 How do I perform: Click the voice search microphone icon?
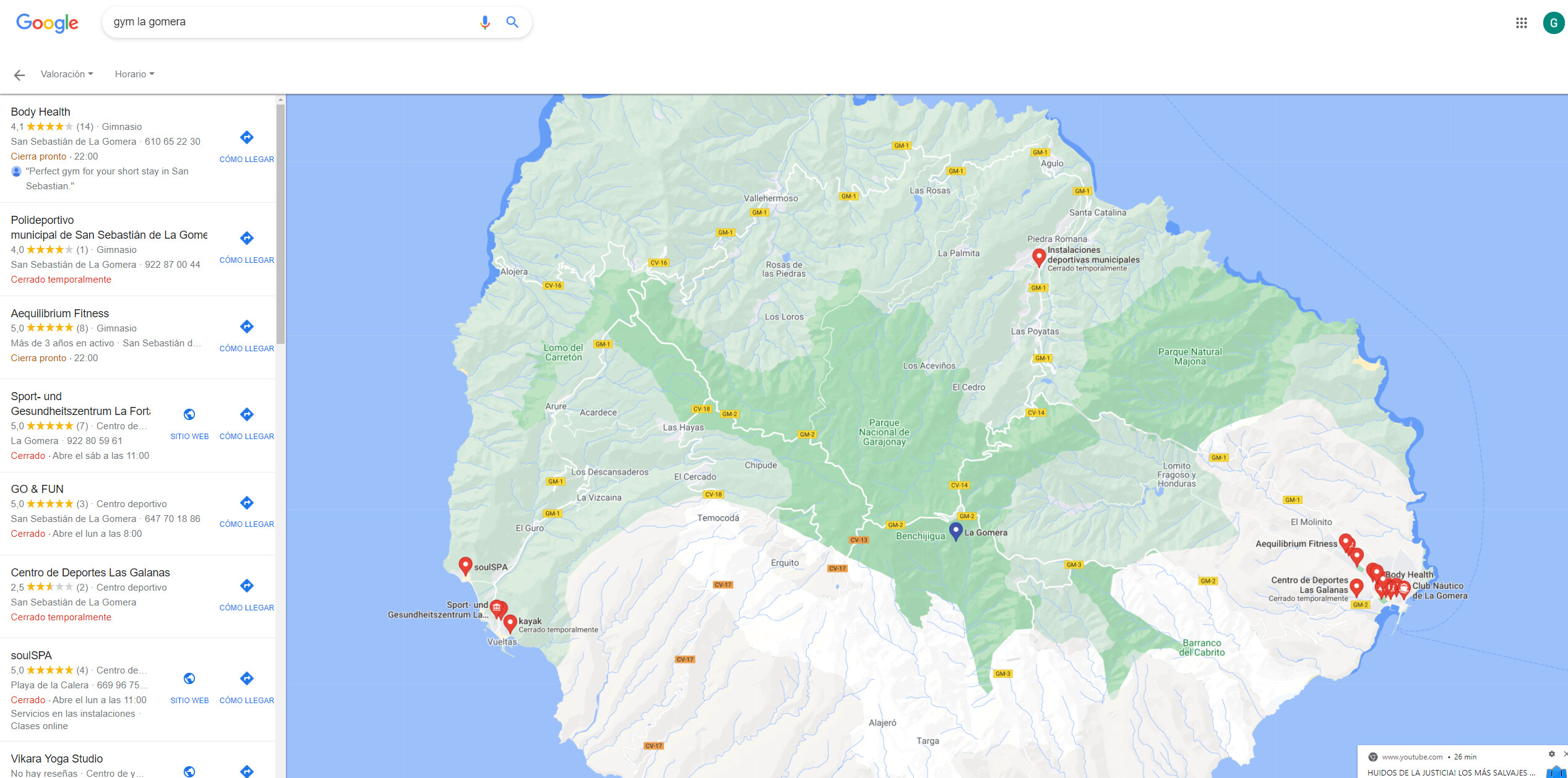click(485, 22)
